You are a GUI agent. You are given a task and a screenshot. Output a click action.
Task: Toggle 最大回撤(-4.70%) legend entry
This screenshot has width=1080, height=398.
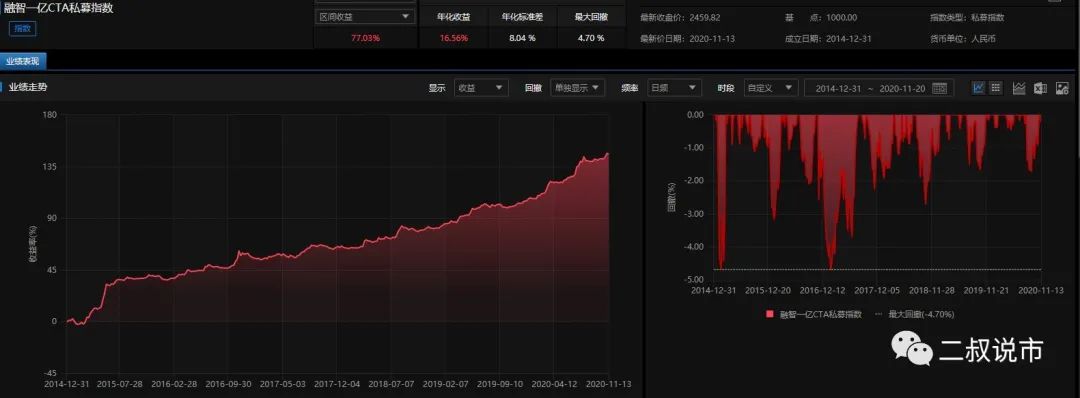(x=914, y=314)
